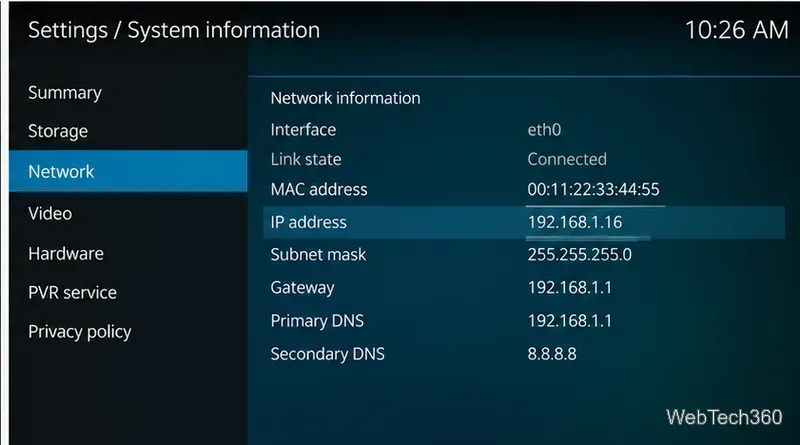Image resolution: width=800 pixels, height=445 pixels.
Task: View the Privacy policy
Action: point(80,332)
